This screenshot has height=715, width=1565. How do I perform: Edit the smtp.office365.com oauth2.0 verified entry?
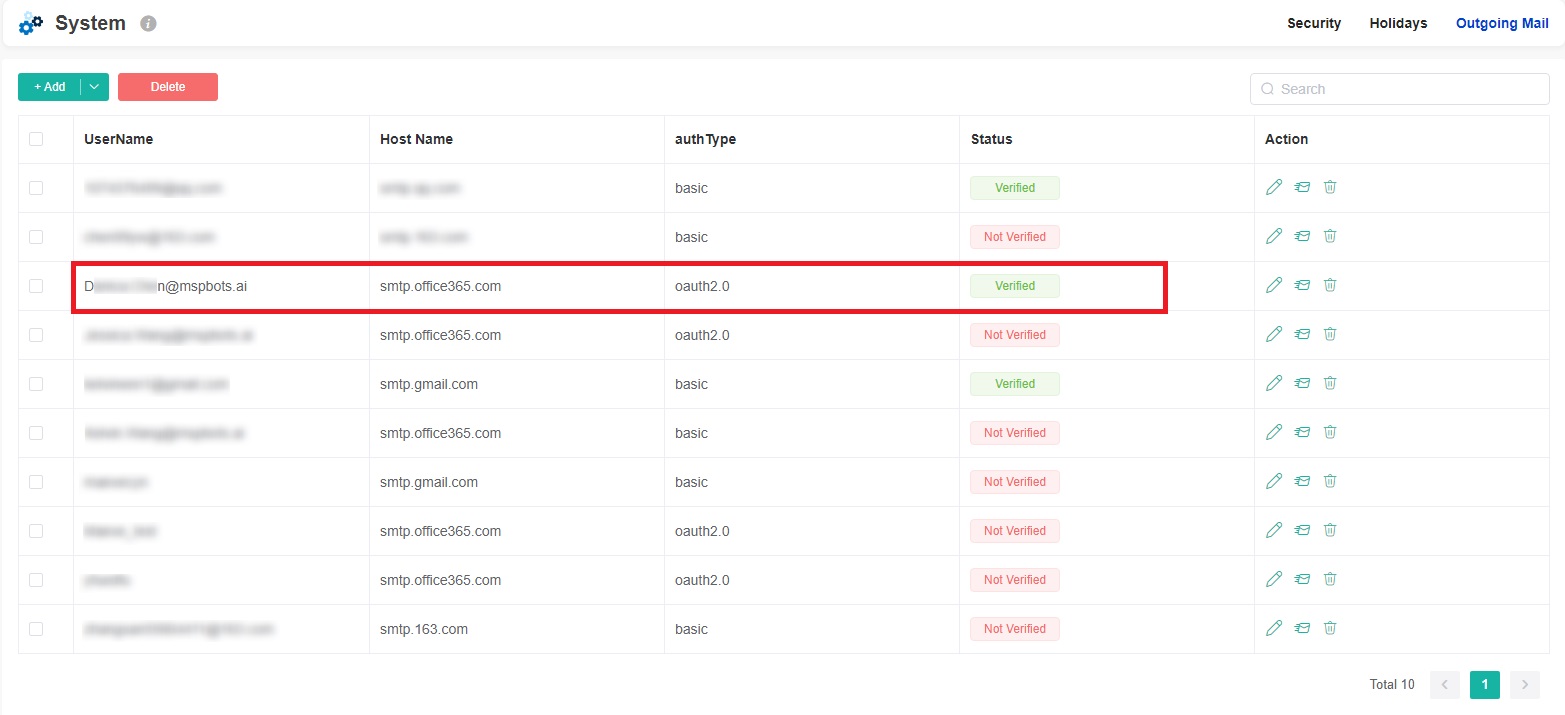coord(1274,285)
